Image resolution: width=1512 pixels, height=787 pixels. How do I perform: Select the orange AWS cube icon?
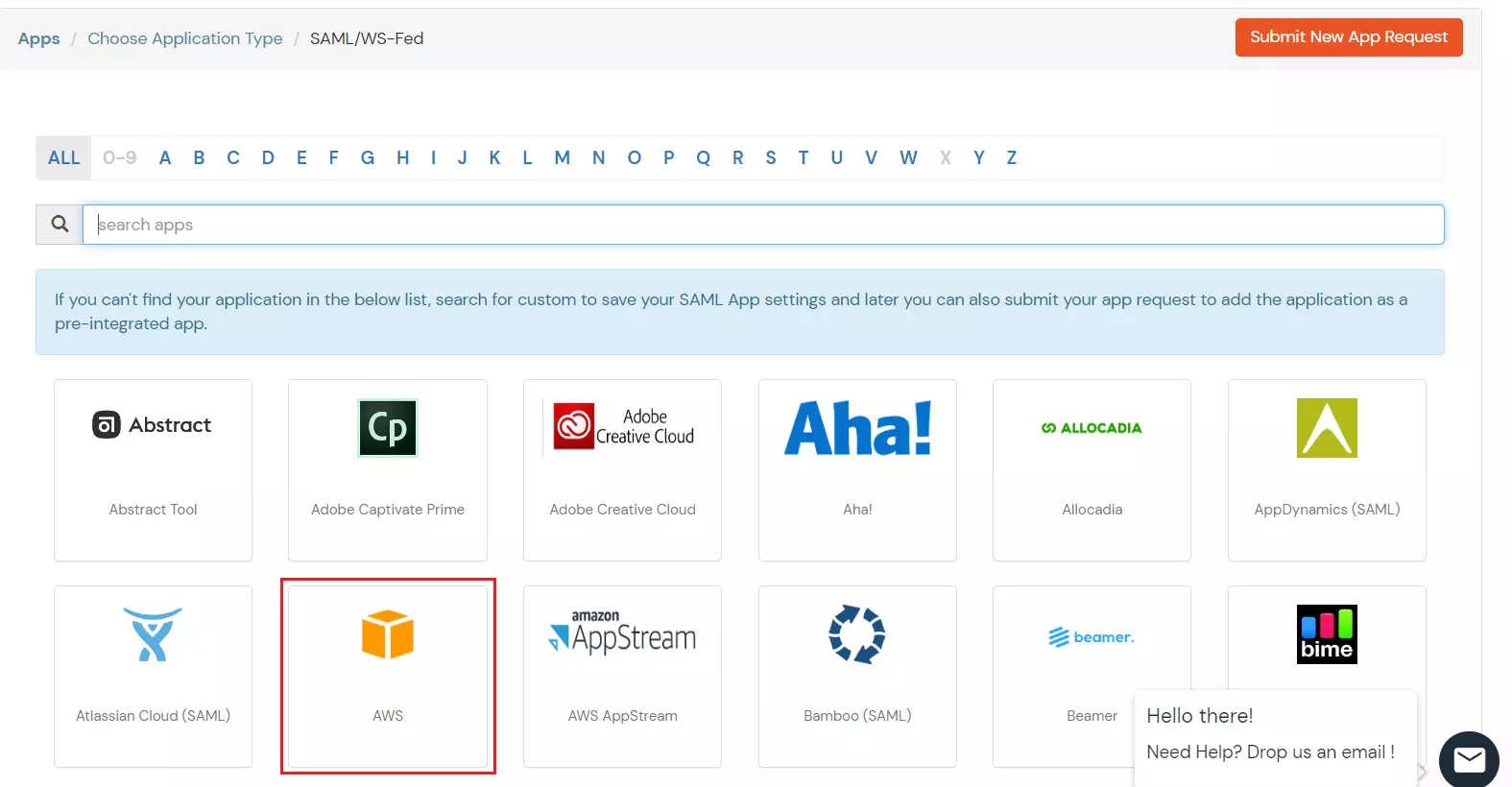click(x=388, y=634)
